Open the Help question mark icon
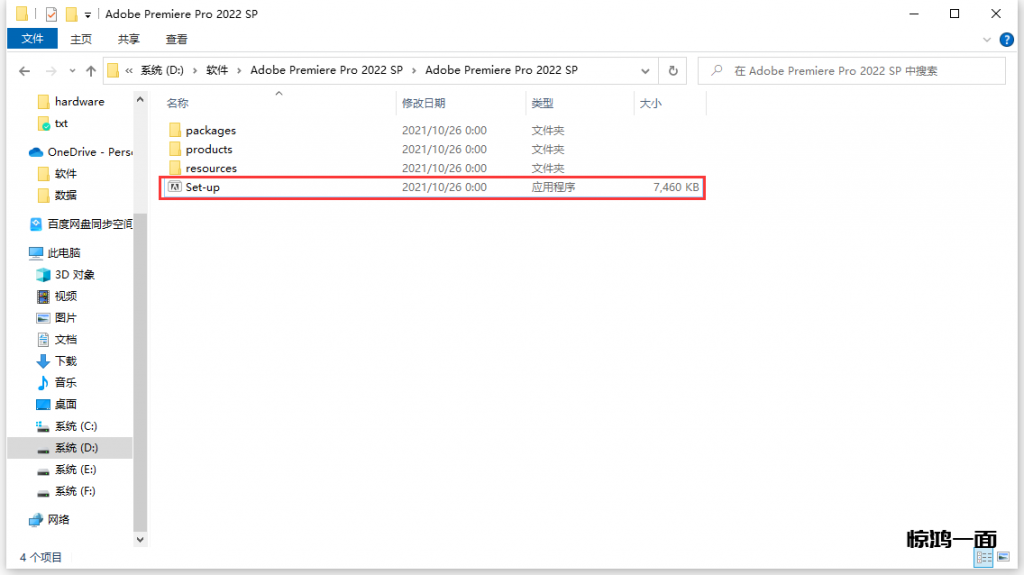This screenshot has height=575, width=1024. tap(1005, 39)
